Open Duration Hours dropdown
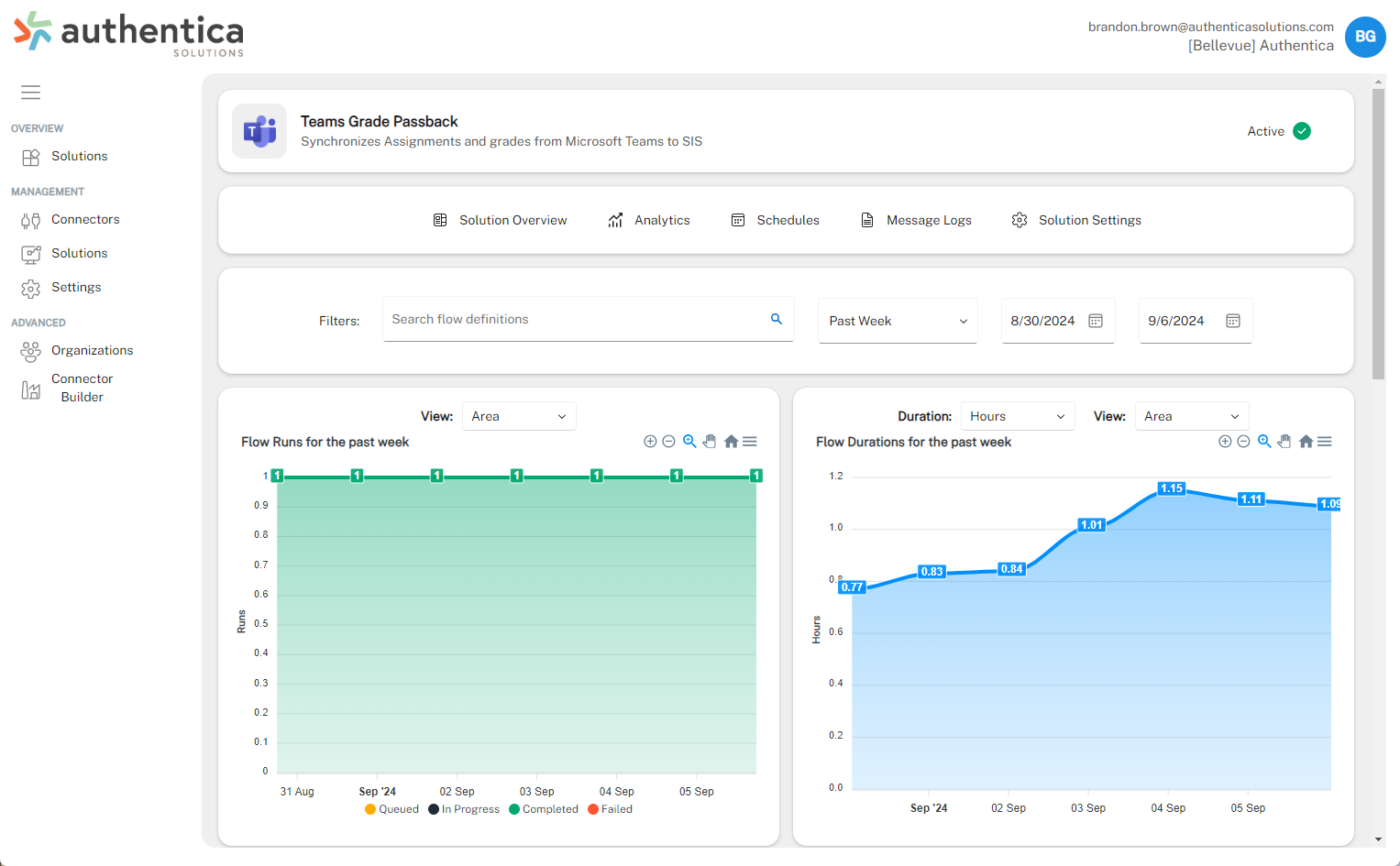Image resolution: width=1400 pixels, height=866 pixels. tap(1018, 416)
